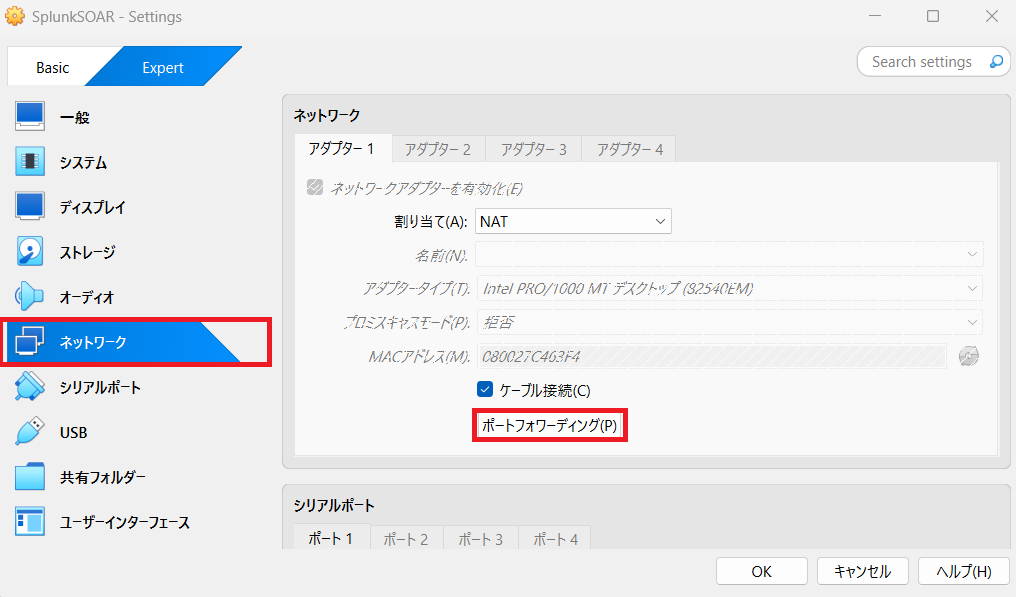The image size is (1016, 597).
Task: Switch to the アダプター 2 tab
Action: (438, 149)
